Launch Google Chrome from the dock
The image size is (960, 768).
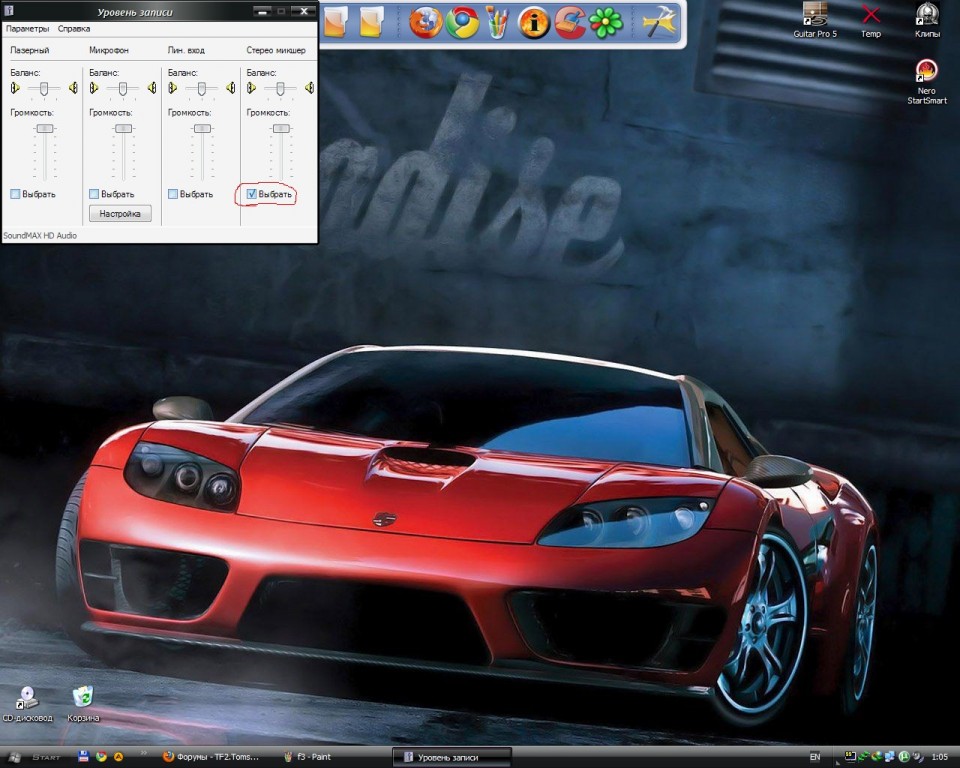pyautogui.click(x=462, y=22)
